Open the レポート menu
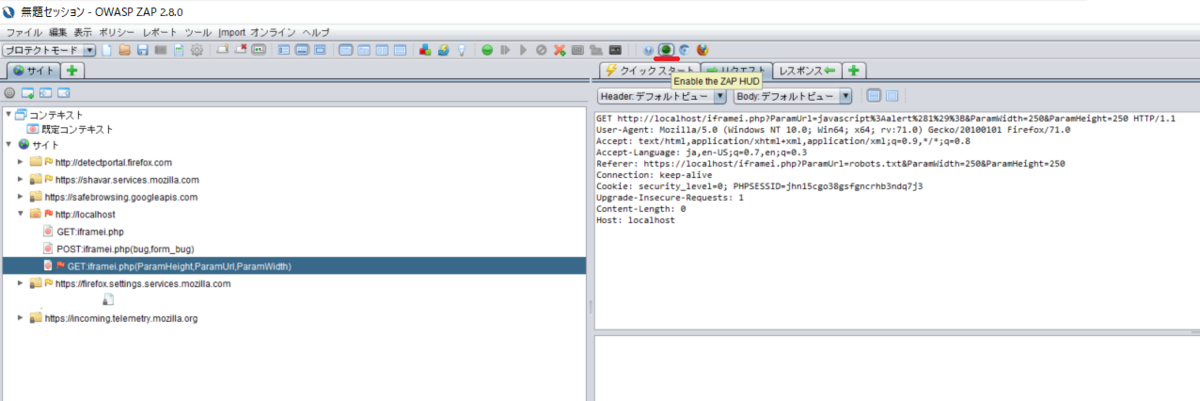The height and width of the screenshot is (401, 1200). [x=161, y=33]
